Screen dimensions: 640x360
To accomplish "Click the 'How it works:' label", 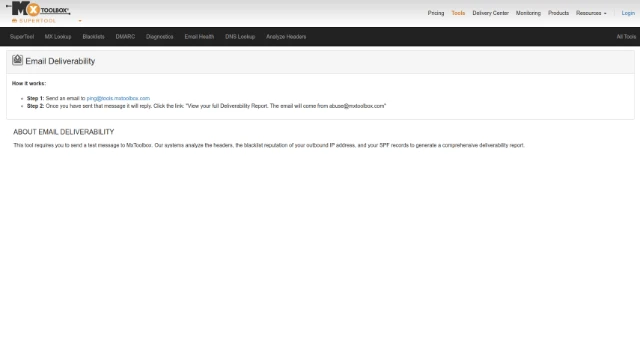I will pyautogui.click(x=29, y=83).
